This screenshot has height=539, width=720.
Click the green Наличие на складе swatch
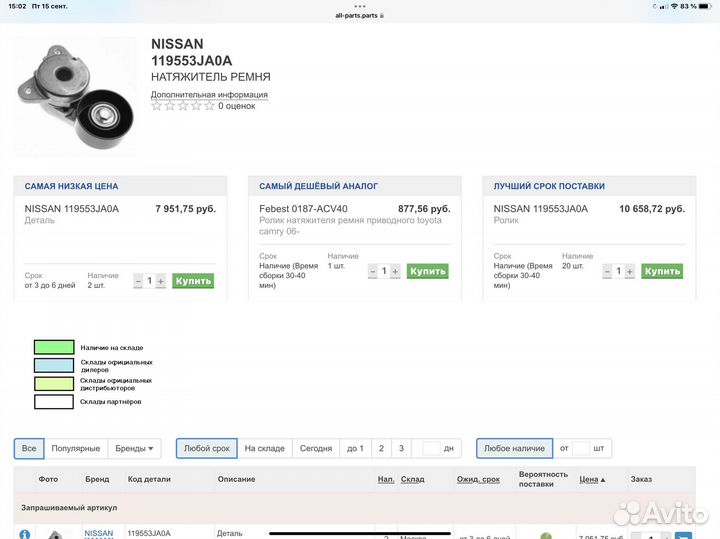(x=54, y=347)
